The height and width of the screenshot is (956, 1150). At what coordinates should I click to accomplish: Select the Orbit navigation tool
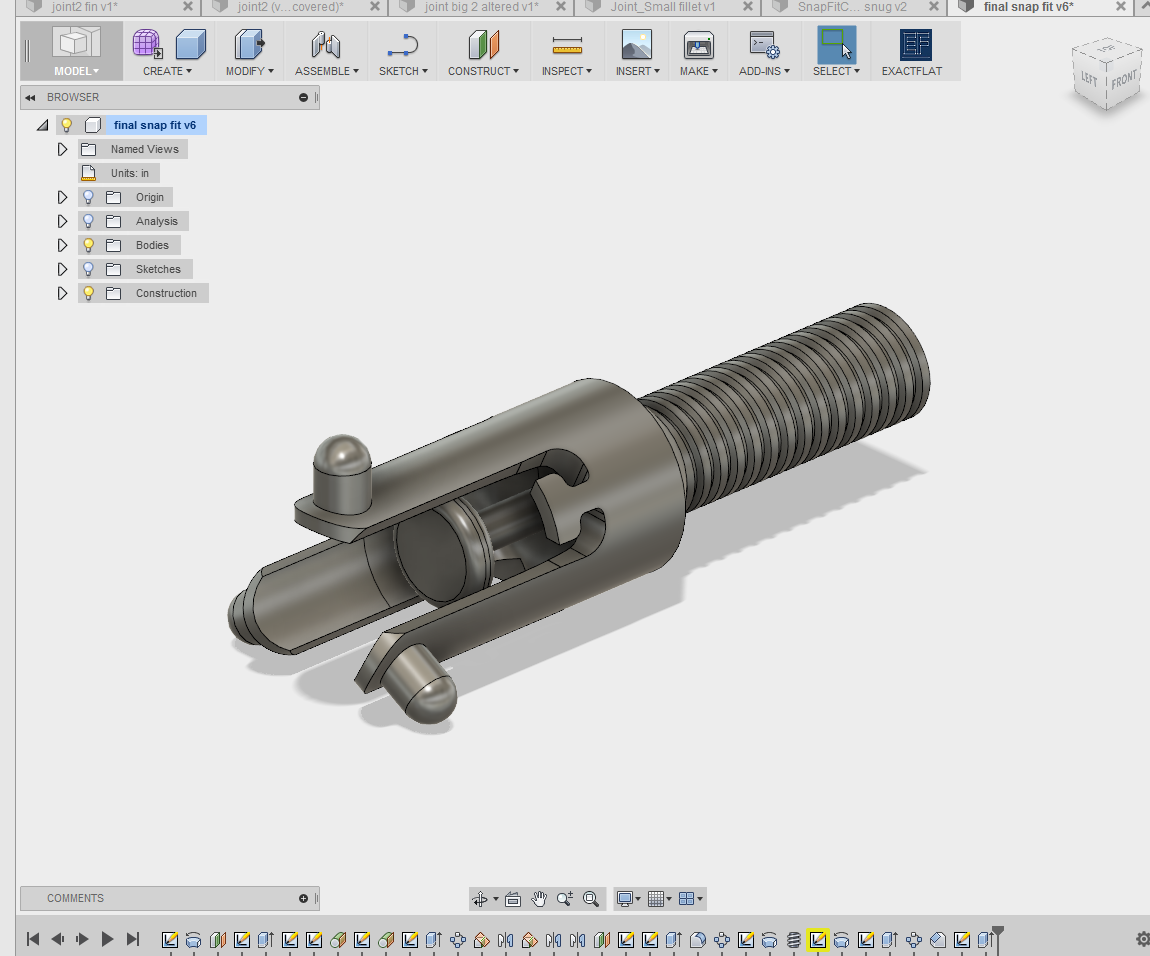click(480, 899)
